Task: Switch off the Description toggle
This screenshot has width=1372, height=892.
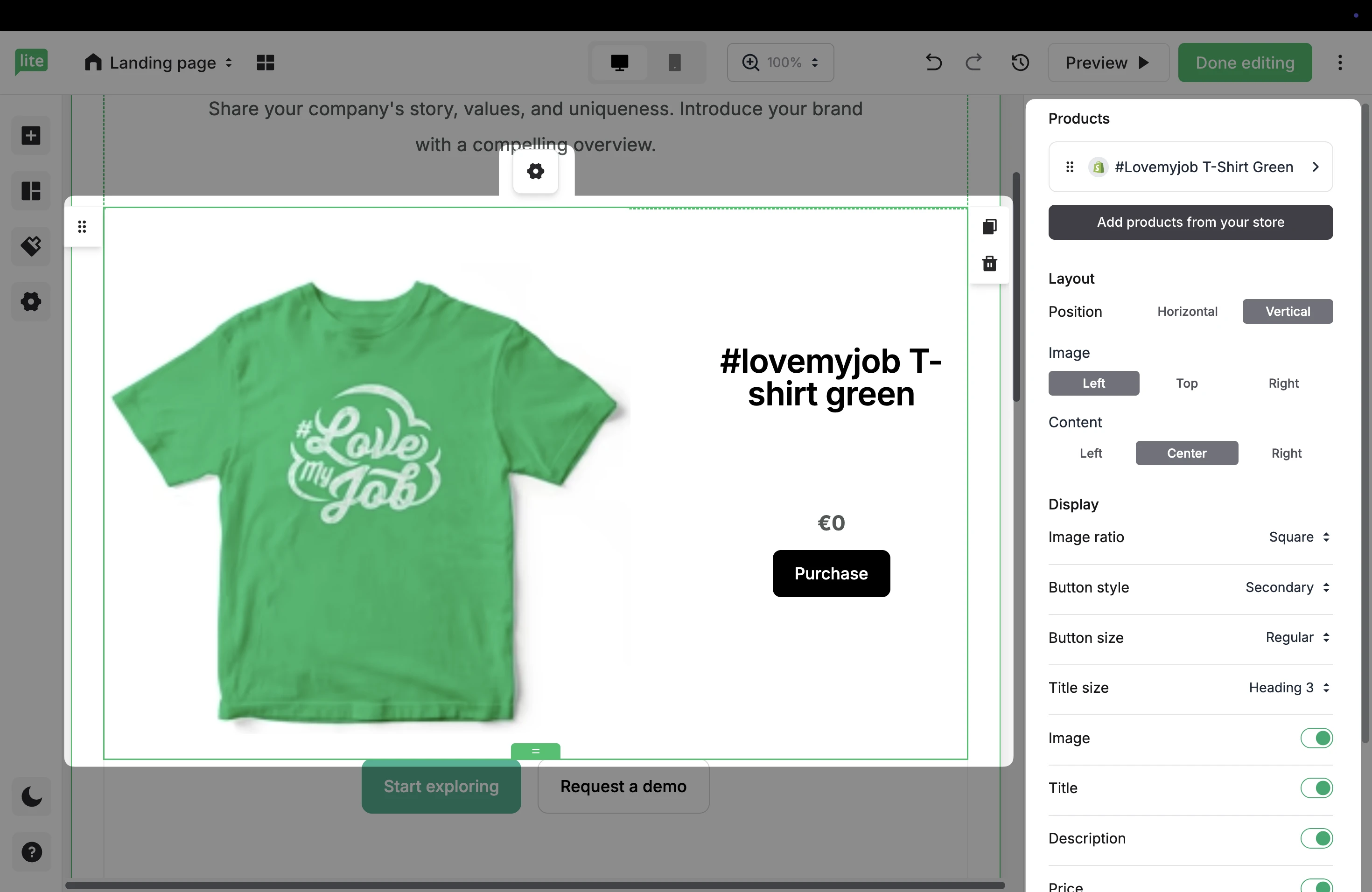Action: [x=1316, y=838]
